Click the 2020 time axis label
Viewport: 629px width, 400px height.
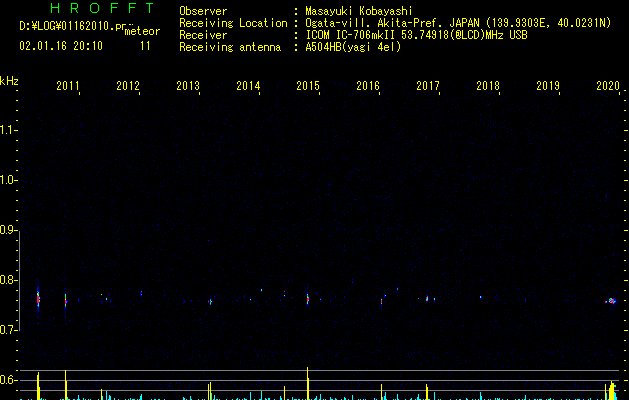pos(608,86)
